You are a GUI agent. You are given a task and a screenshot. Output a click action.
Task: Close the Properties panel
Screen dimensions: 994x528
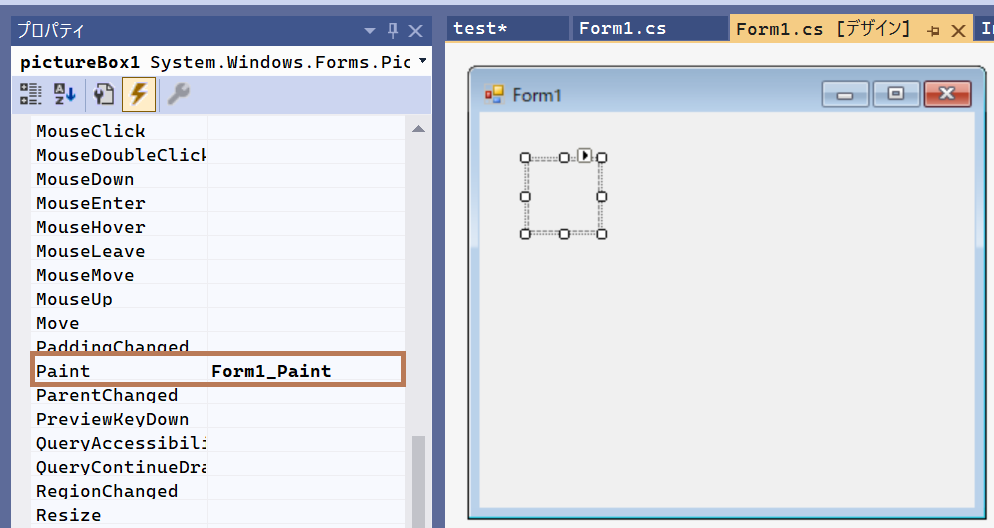point(415,30)
